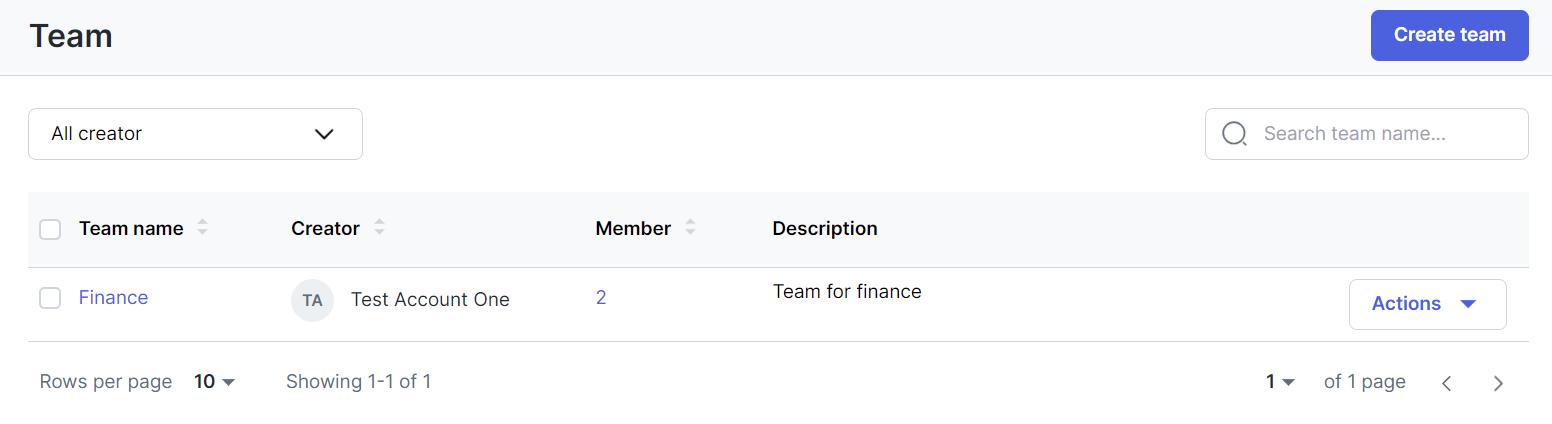The width and height of the screenshot is (1552, 424).
Task: Open the All creator filter dropdown
Action: coord(195,134)
